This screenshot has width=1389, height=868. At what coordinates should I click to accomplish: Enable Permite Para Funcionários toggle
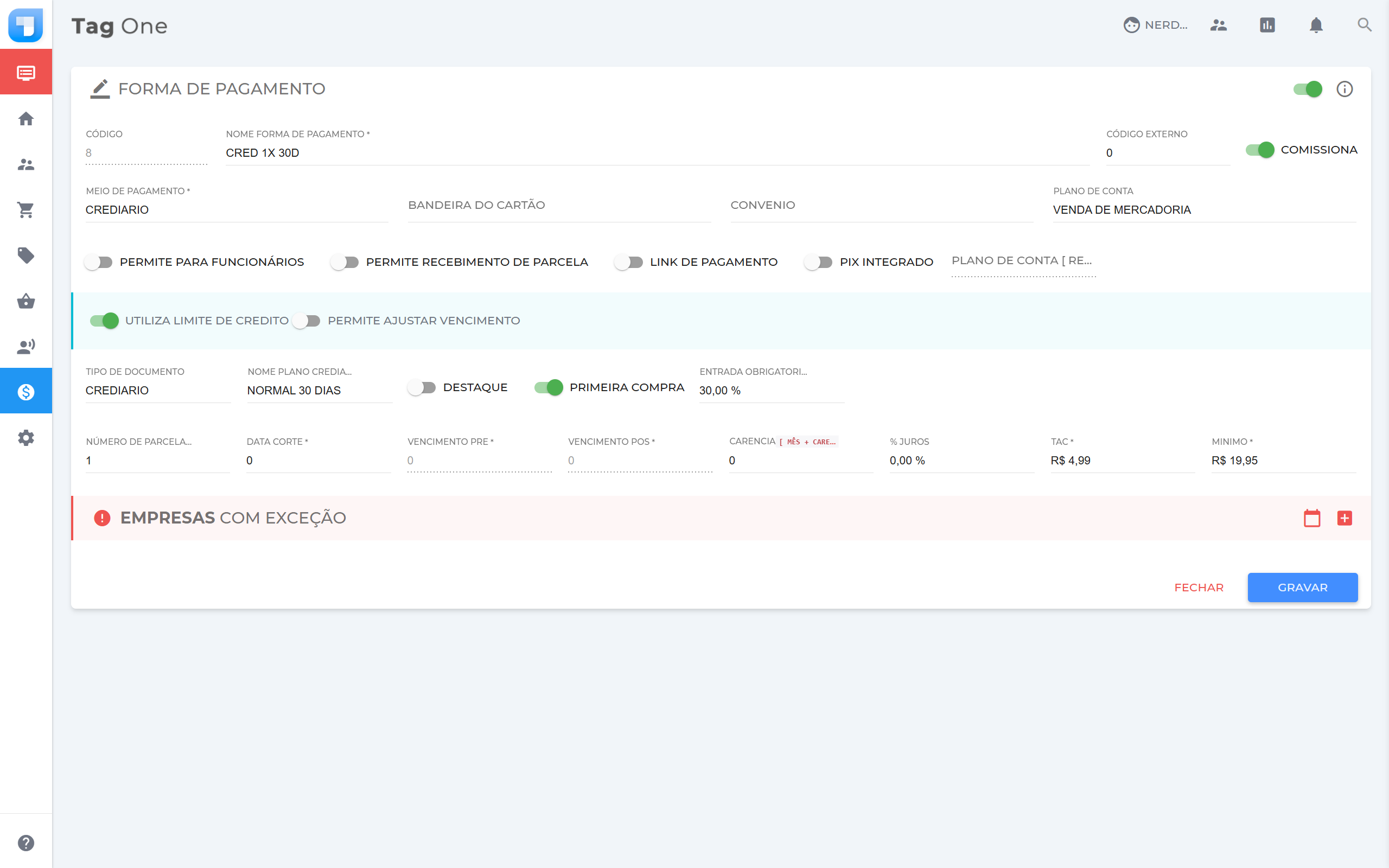click(98, 263)
